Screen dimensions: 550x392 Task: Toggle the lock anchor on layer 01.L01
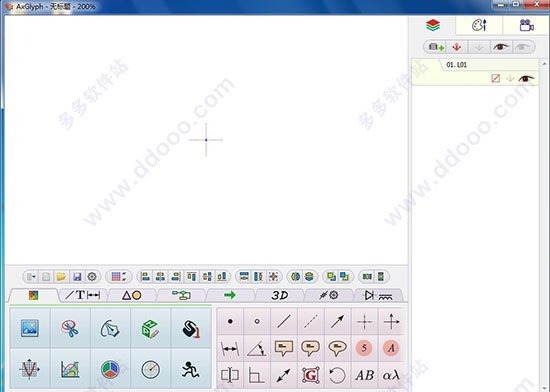tap(510, 79)
